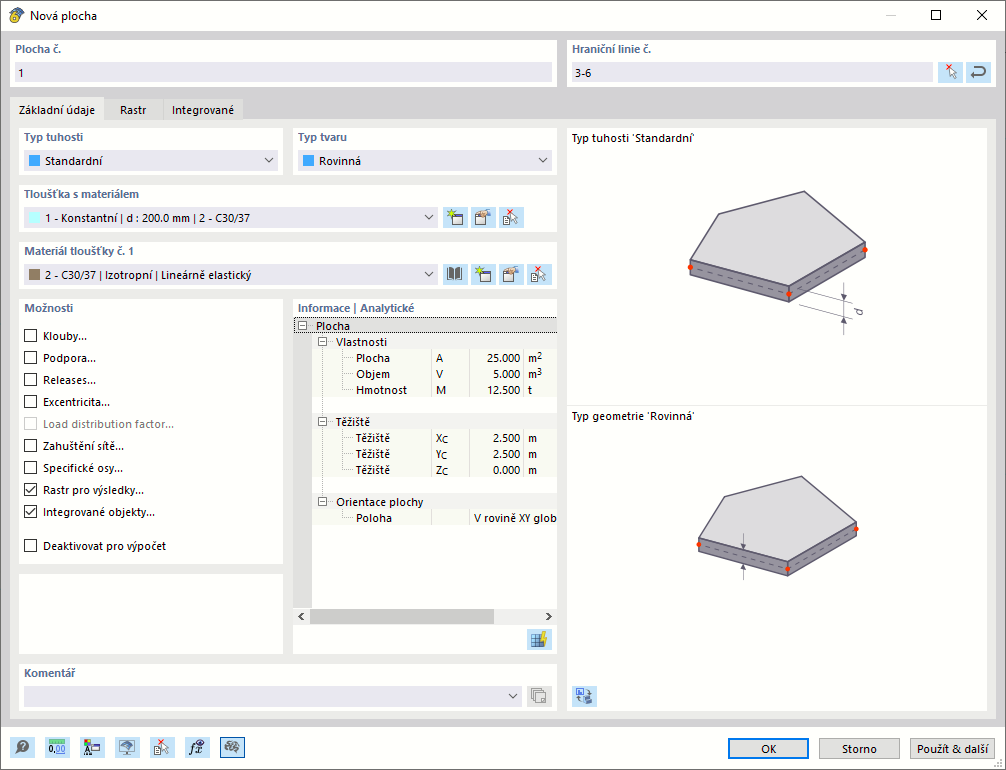Open material library book icon
Screen dimensions: 1006x770
[x=456, y=275]
